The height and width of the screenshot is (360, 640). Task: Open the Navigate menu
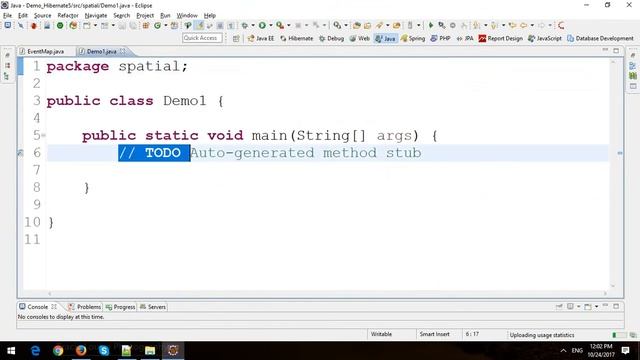(96, 16)
